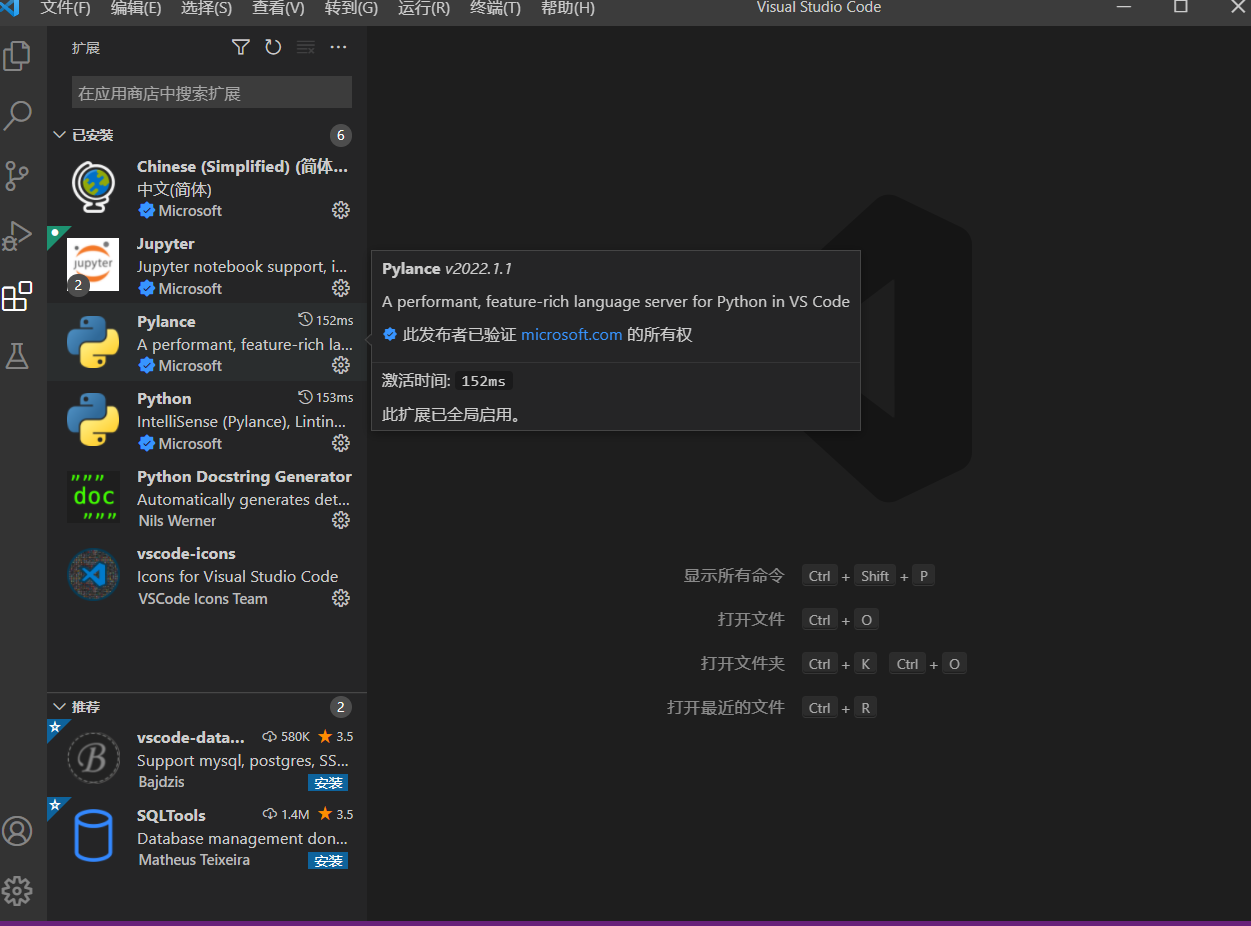Click the SQLTools extension name
Screen dimensions: 1251x926
tap(171, 815)
